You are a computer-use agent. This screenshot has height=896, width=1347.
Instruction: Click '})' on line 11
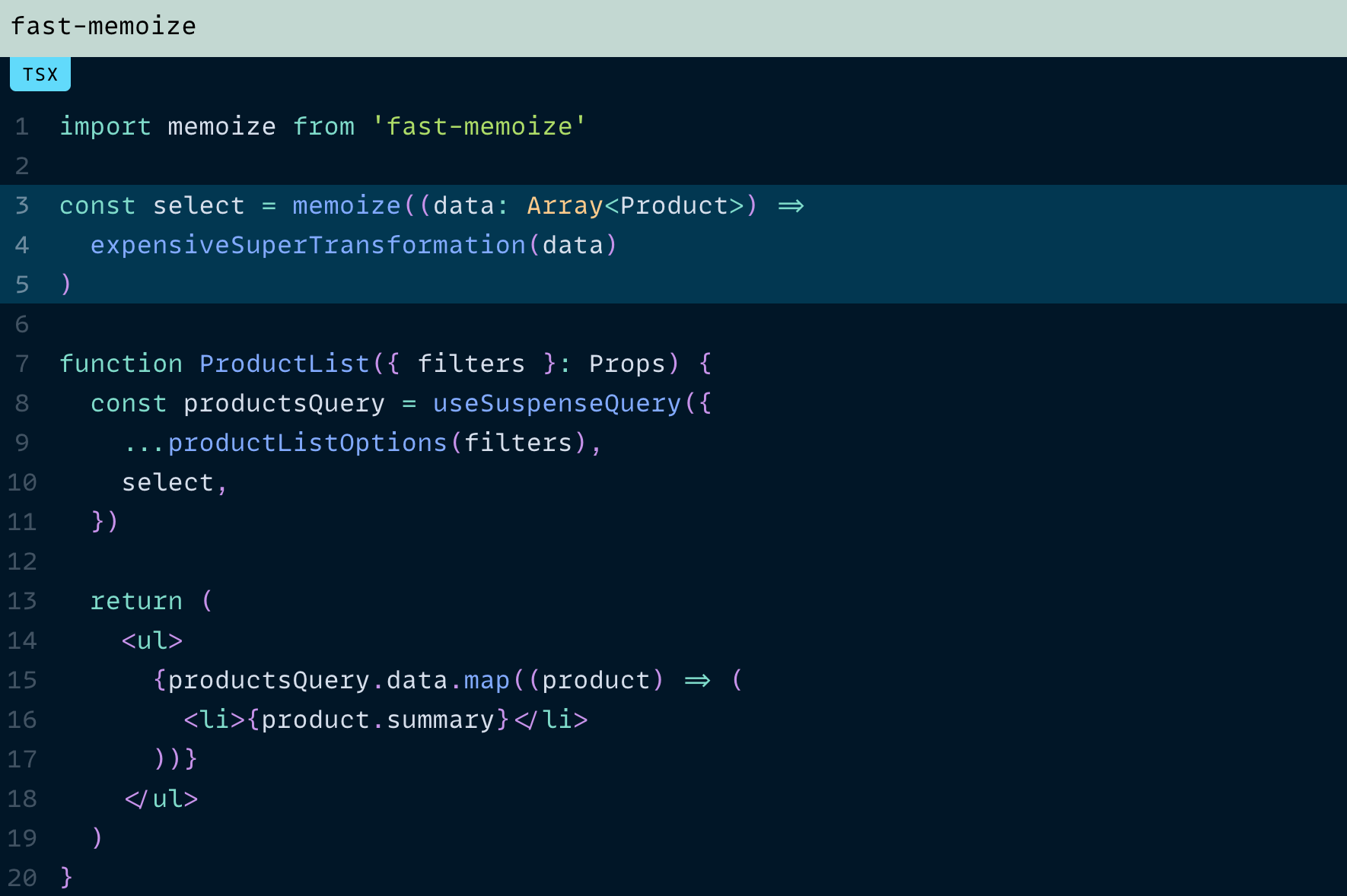point(105,521)
